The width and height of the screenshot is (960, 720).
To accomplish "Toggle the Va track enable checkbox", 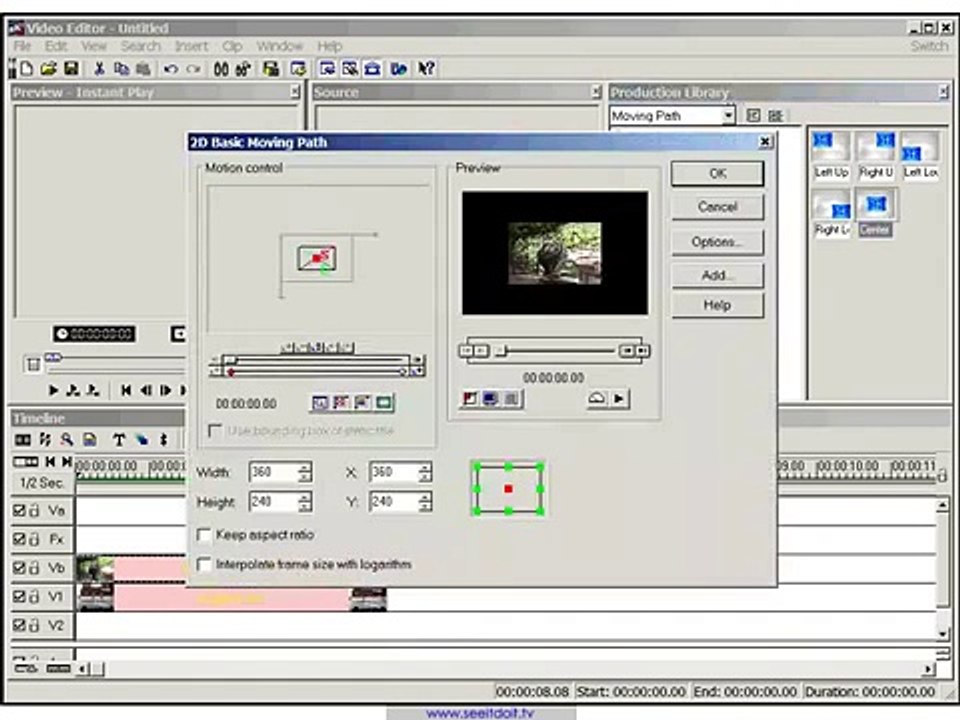I will 19,510.
